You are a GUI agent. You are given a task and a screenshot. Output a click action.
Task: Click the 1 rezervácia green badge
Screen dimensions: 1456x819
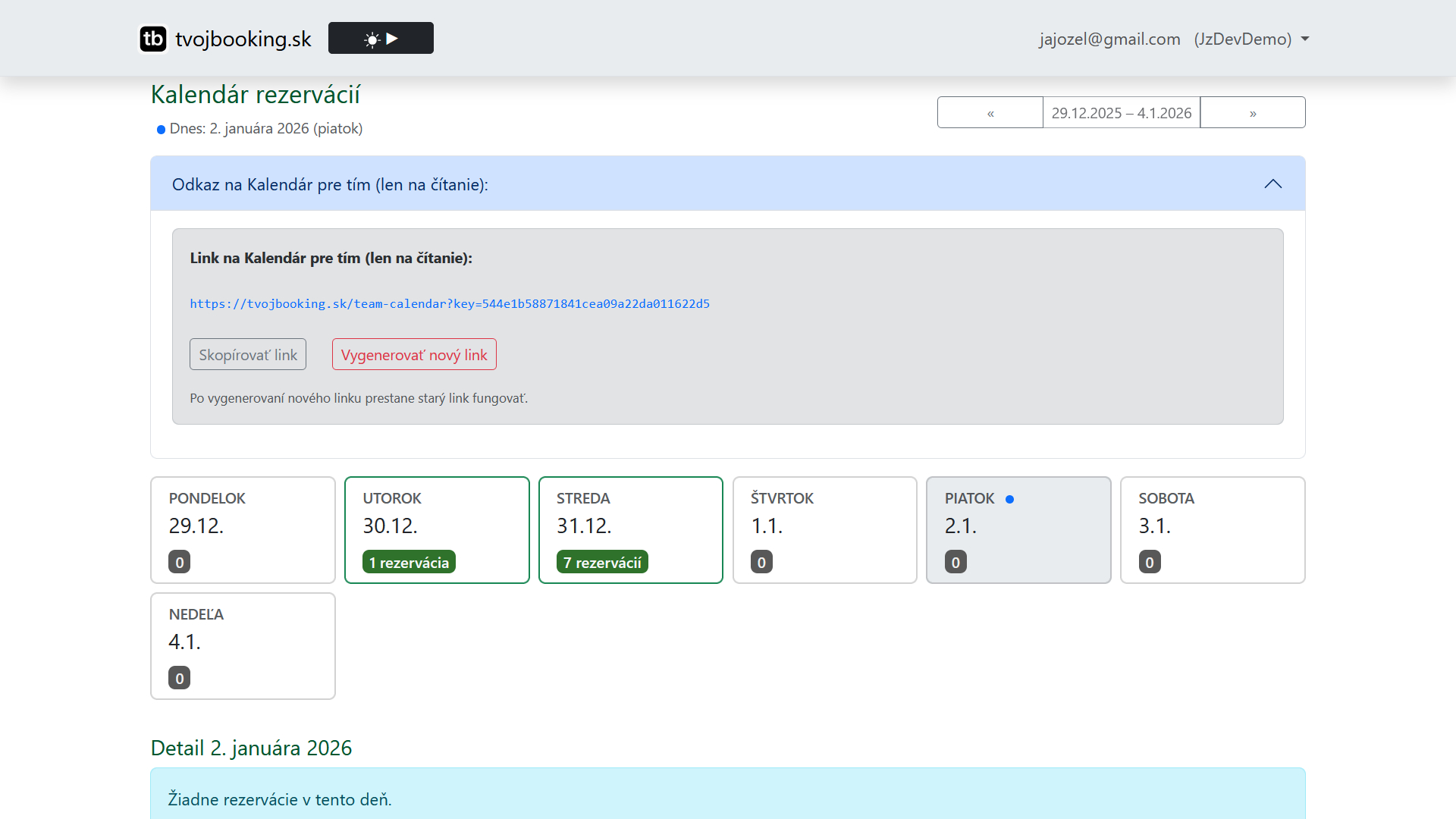[x=409, y=563]
